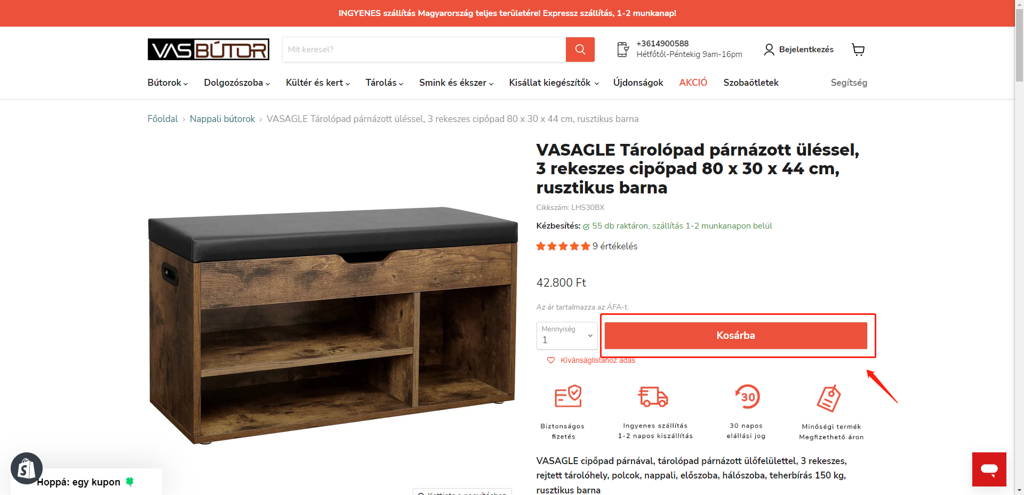Open the Újdonságok menu item
The height and width of the screenshot is (495, 1024).
coord(638,83)
